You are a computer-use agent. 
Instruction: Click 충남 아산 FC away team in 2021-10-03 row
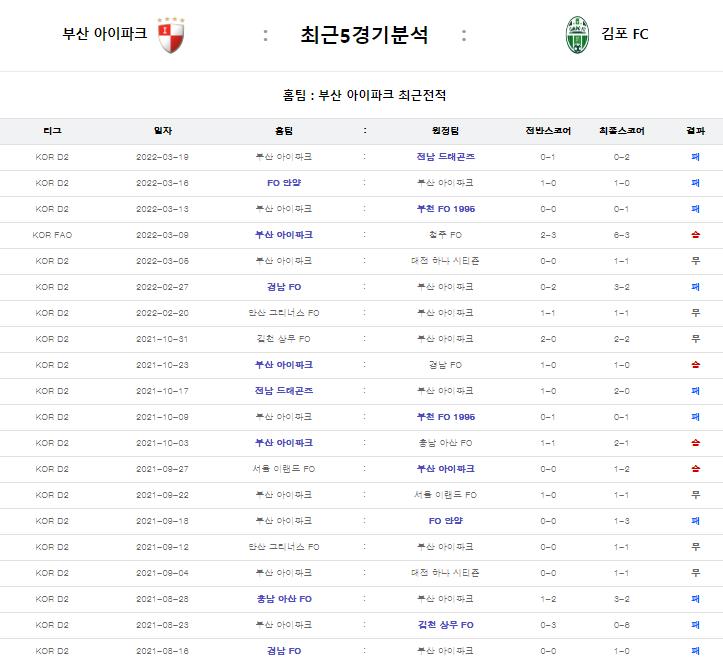pyautogui.click(x=445, y=443)
